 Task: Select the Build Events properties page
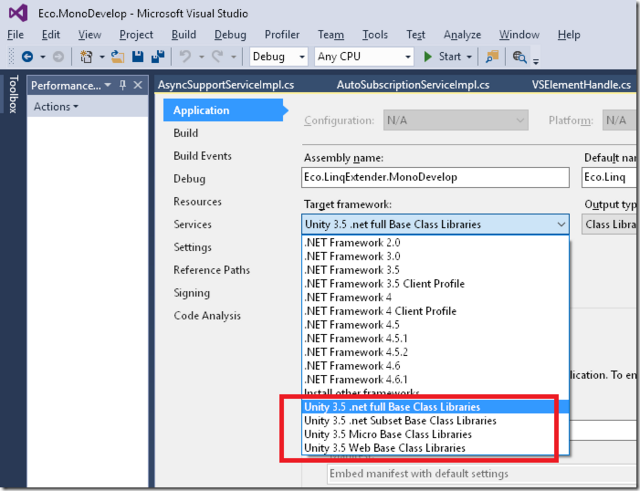202,156
